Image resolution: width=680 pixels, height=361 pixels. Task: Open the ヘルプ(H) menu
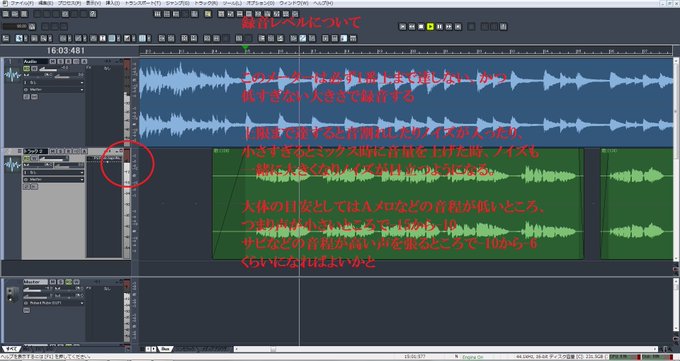coord(323,3)
